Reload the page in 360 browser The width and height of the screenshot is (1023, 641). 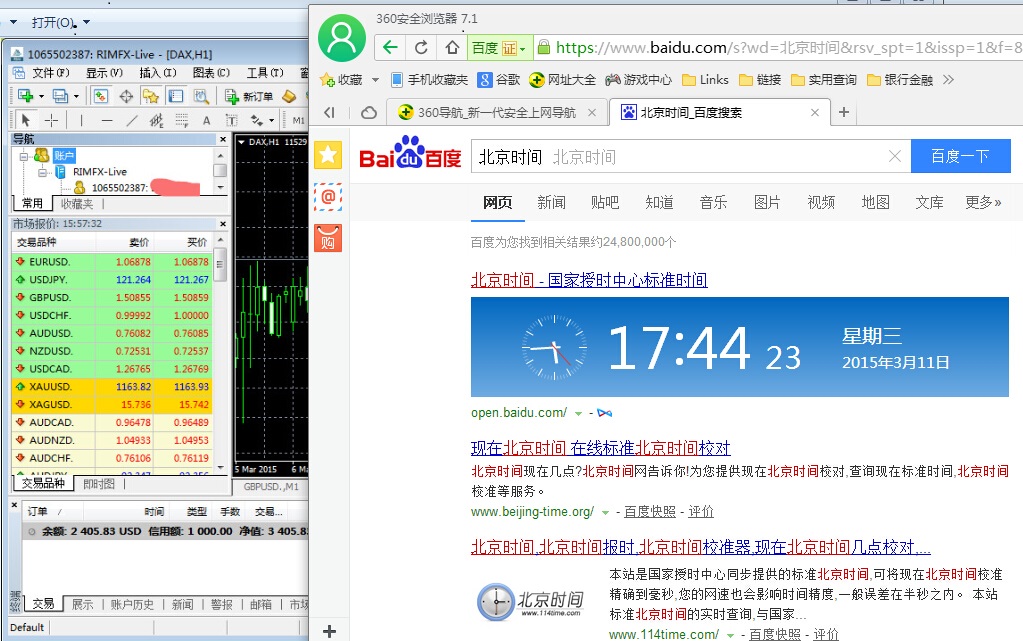click(421, 47)
